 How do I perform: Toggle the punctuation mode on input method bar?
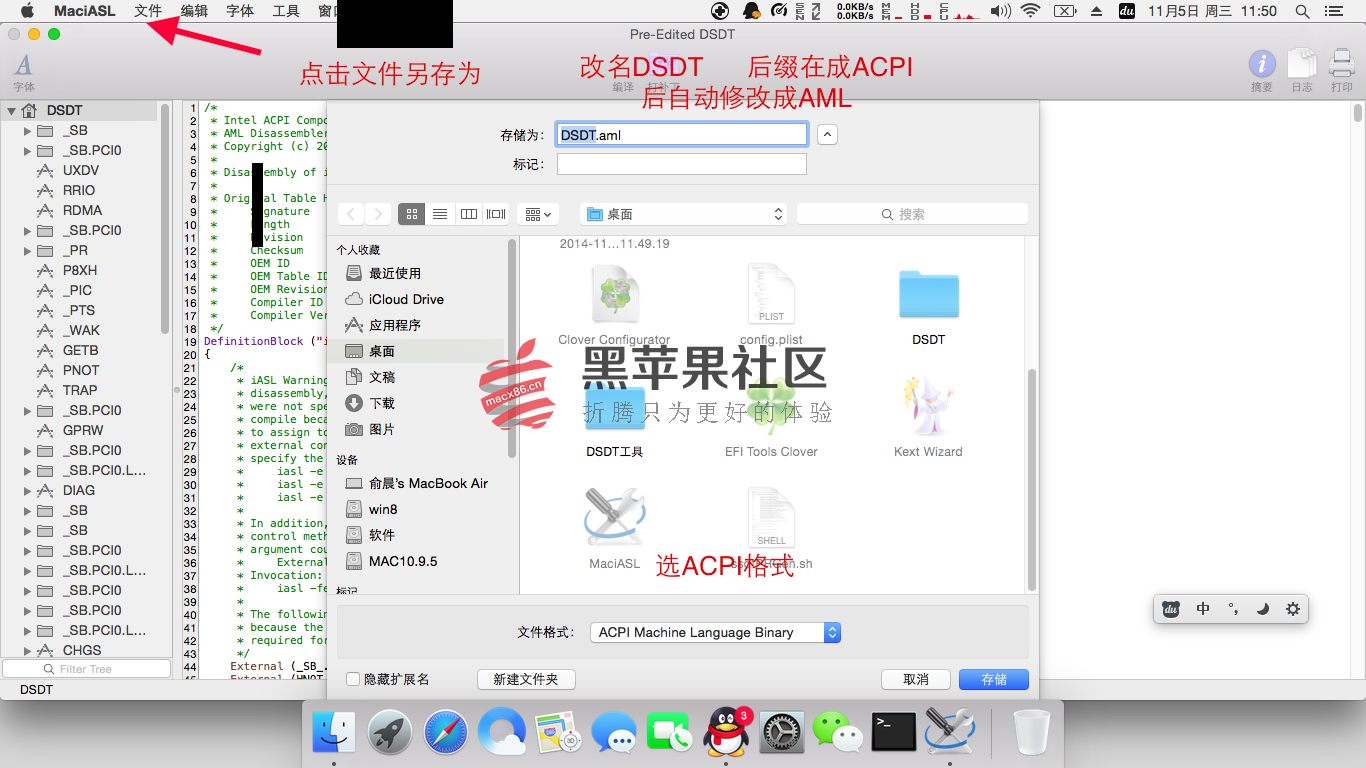pos(1233,608)
